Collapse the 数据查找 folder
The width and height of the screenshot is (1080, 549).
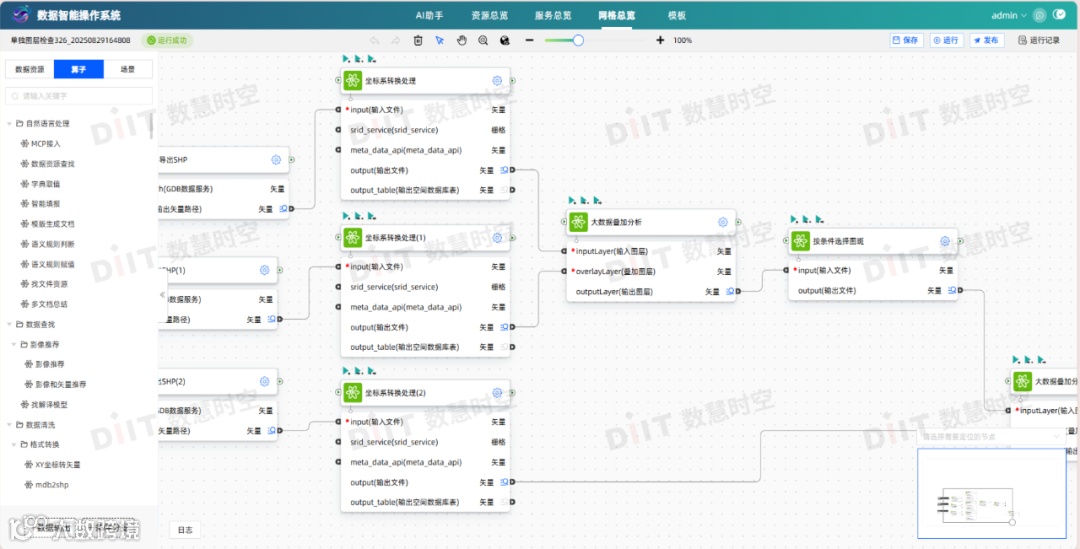[x=10, y=324]
